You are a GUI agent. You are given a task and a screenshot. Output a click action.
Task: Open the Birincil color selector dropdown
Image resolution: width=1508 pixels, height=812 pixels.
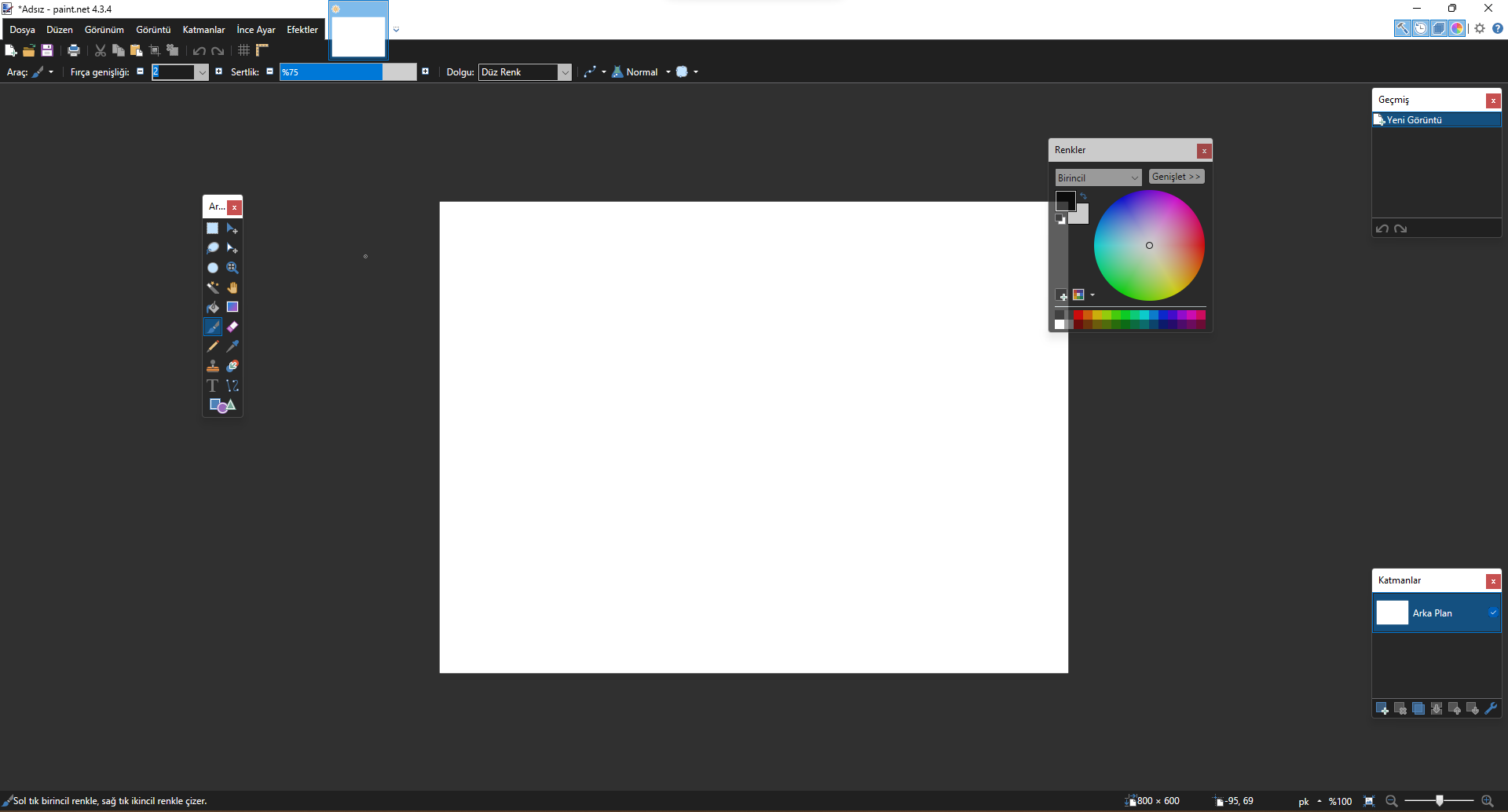[x=1098, y=177]
